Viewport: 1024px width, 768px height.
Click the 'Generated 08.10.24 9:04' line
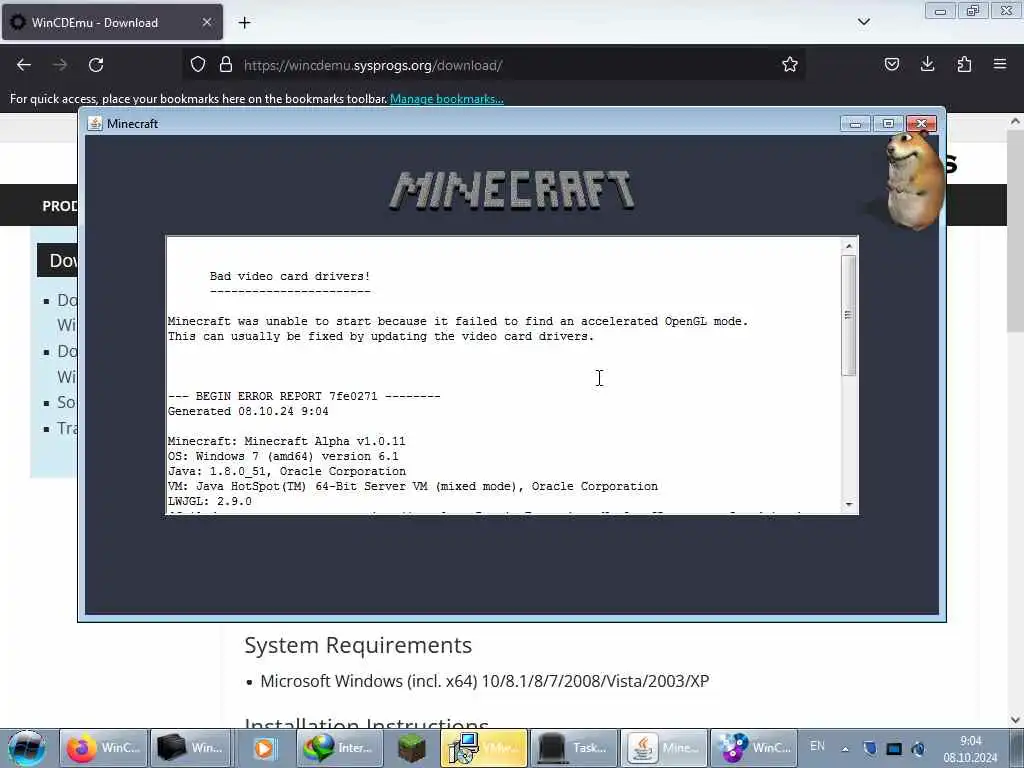tap(248, 411)
